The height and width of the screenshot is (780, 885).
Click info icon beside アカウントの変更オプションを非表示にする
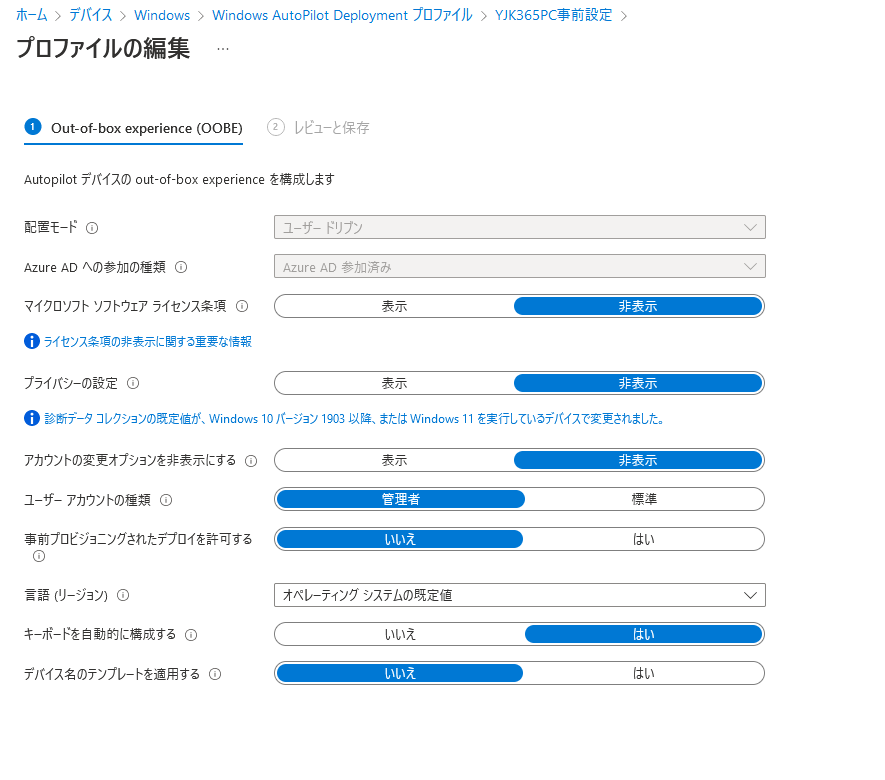coord(251,461)
